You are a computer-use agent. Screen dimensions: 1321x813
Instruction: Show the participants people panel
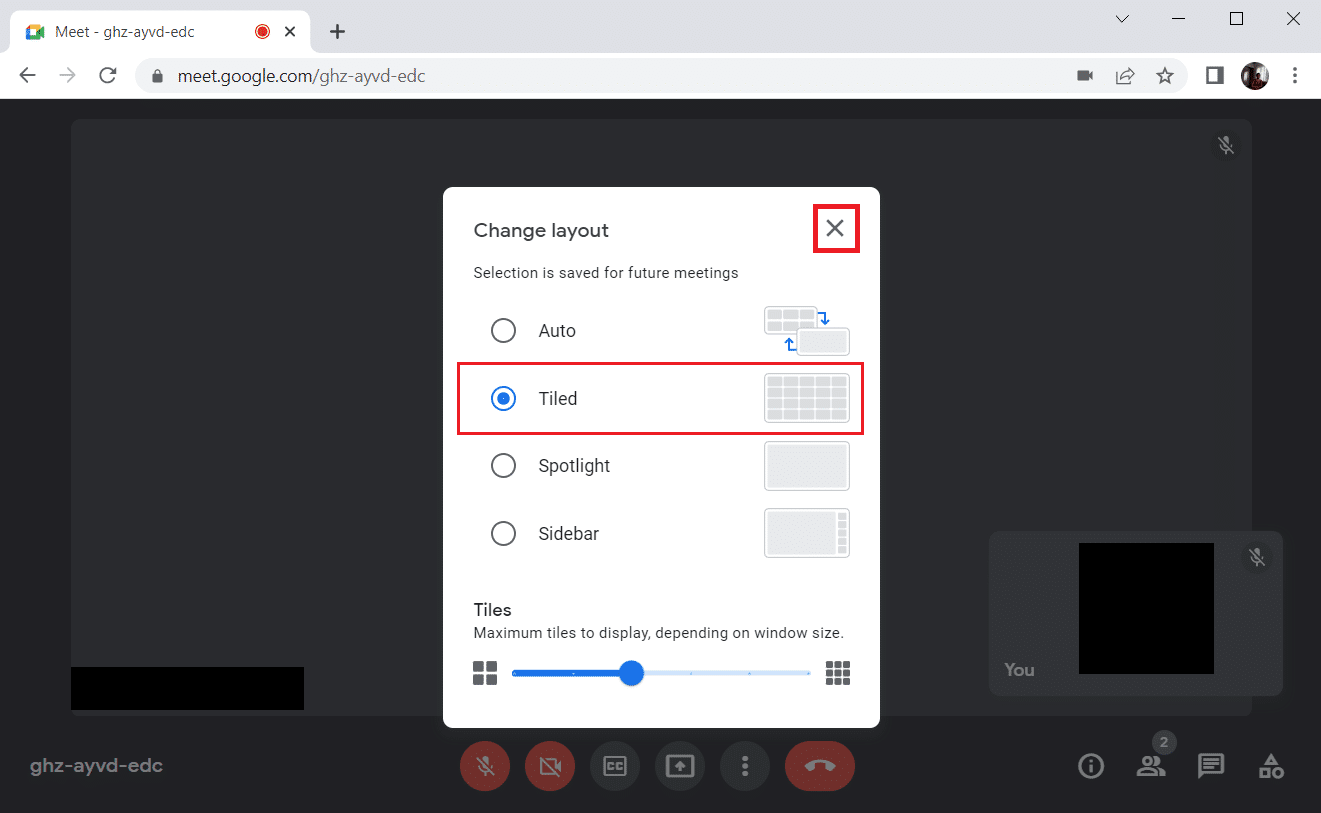pos(1151,767)
